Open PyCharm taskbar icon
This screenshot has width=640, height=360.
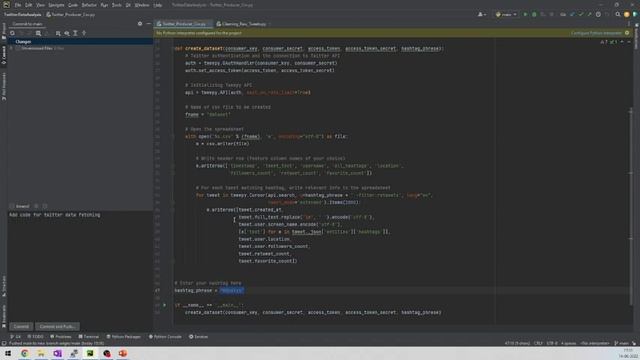(90, 353)
